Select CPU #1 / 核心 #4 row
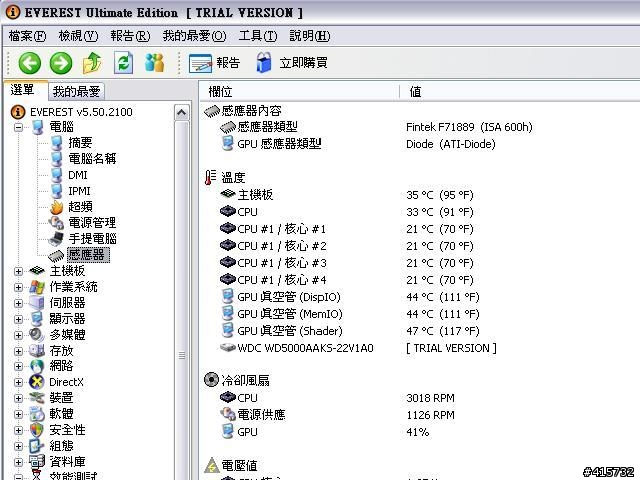 (x=420, y=280)
